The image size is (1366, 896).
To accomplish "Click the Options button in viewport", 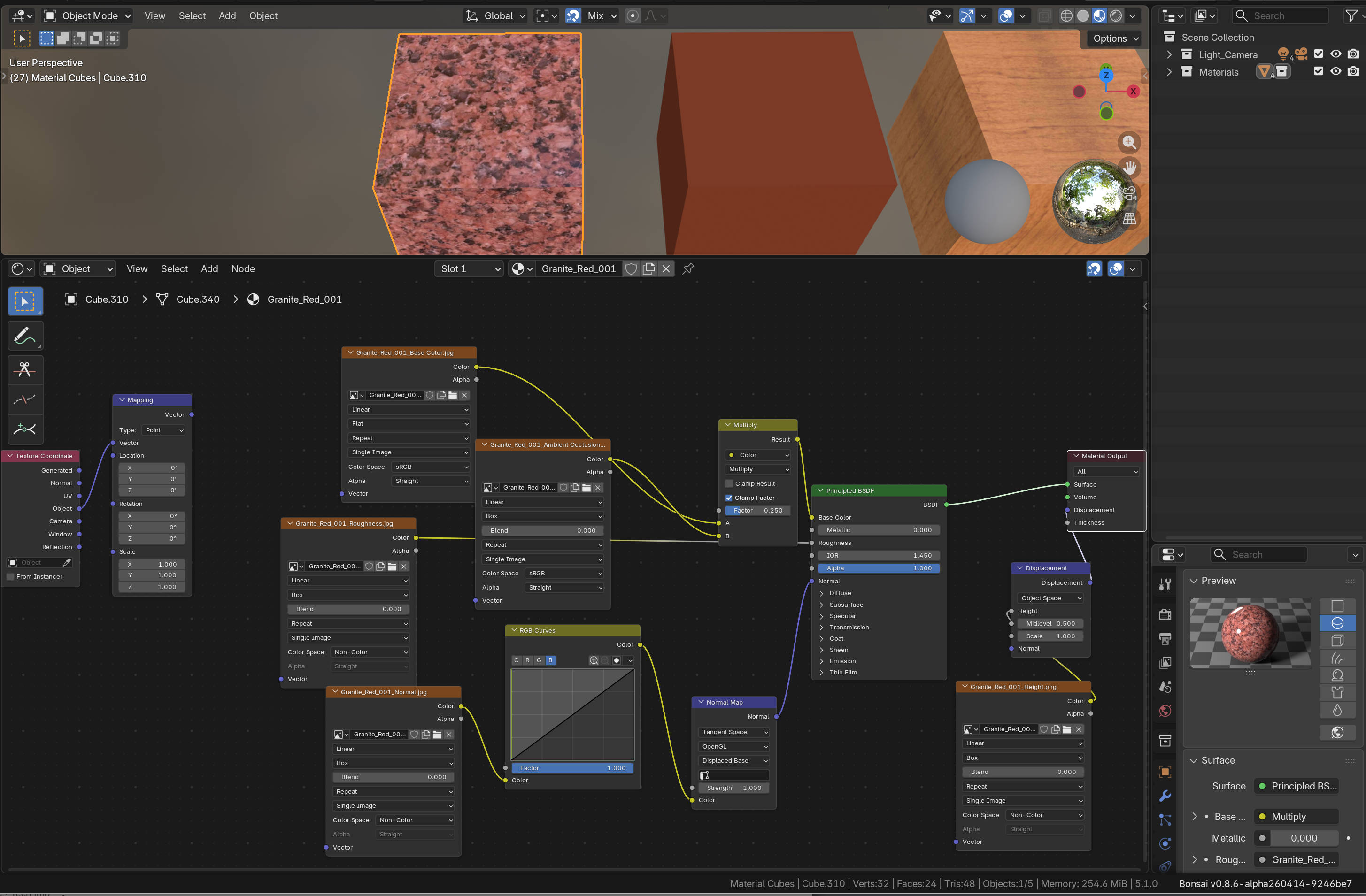I will 1114,38.
